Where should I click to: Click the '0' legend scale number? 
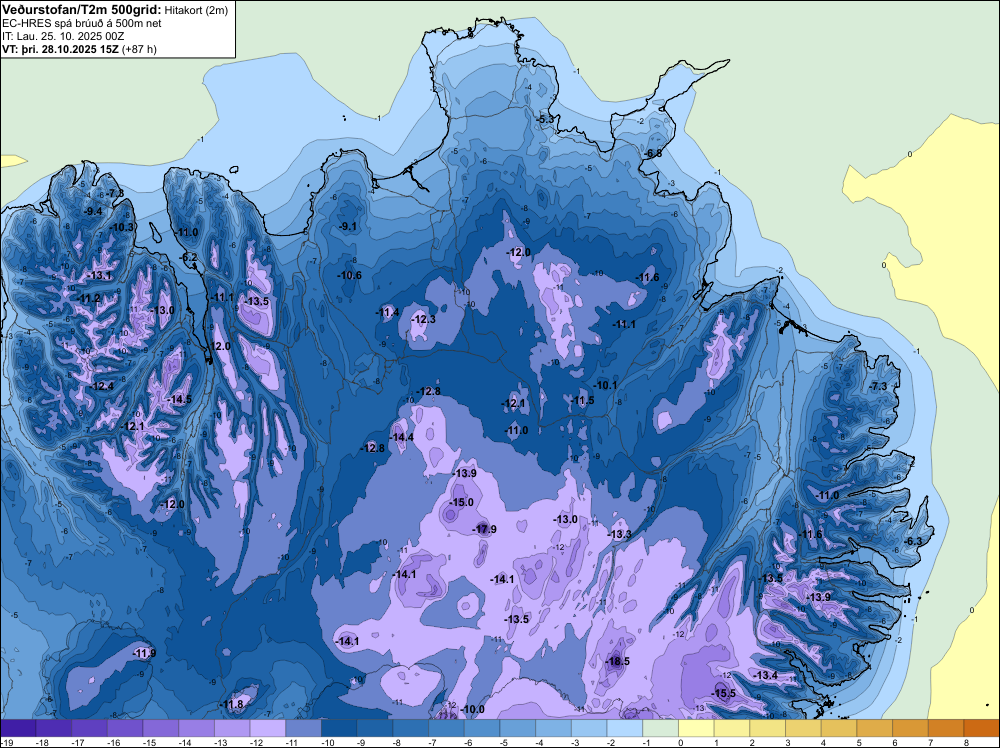[680, 743]
